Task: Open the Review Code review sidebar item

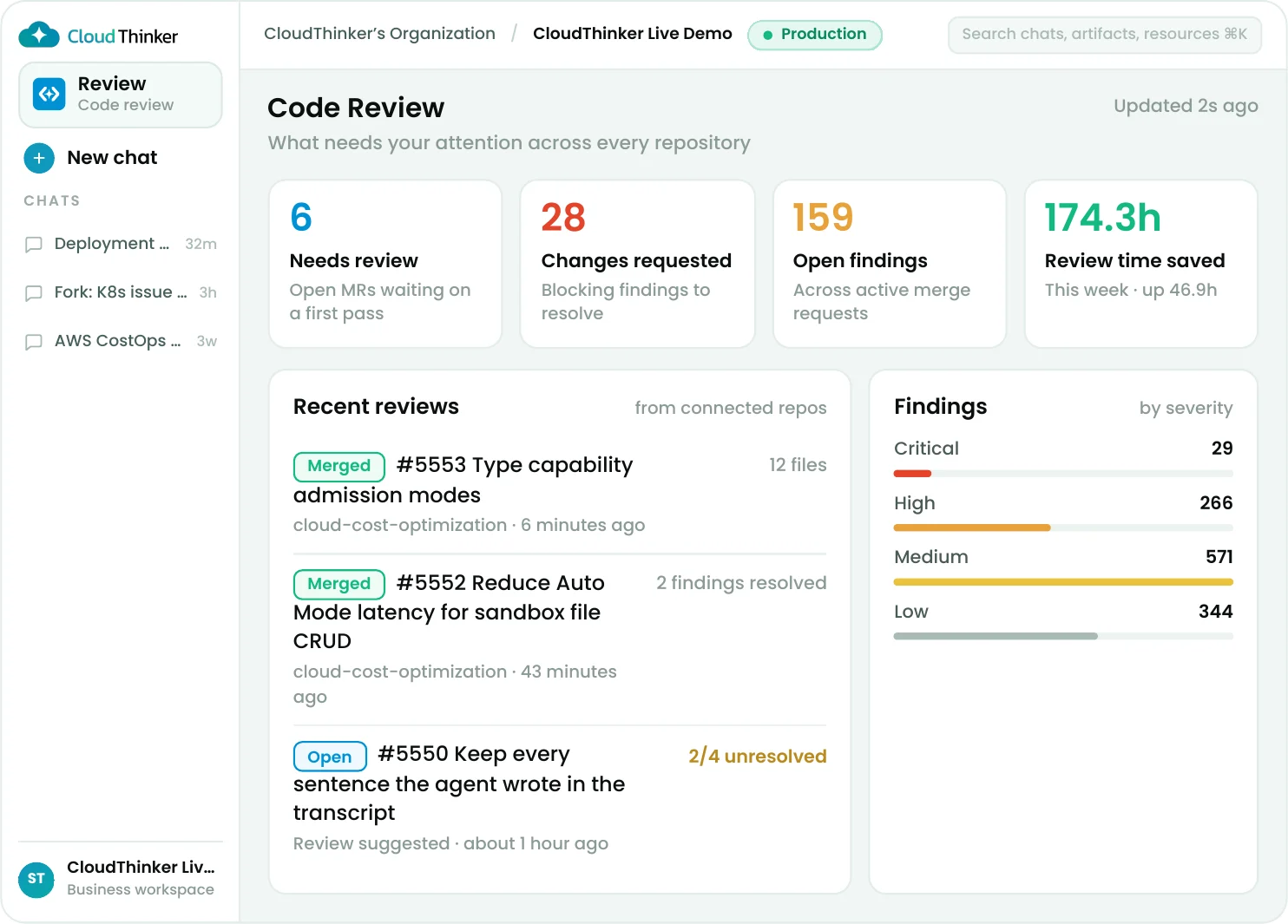Action: pos(121,95)
